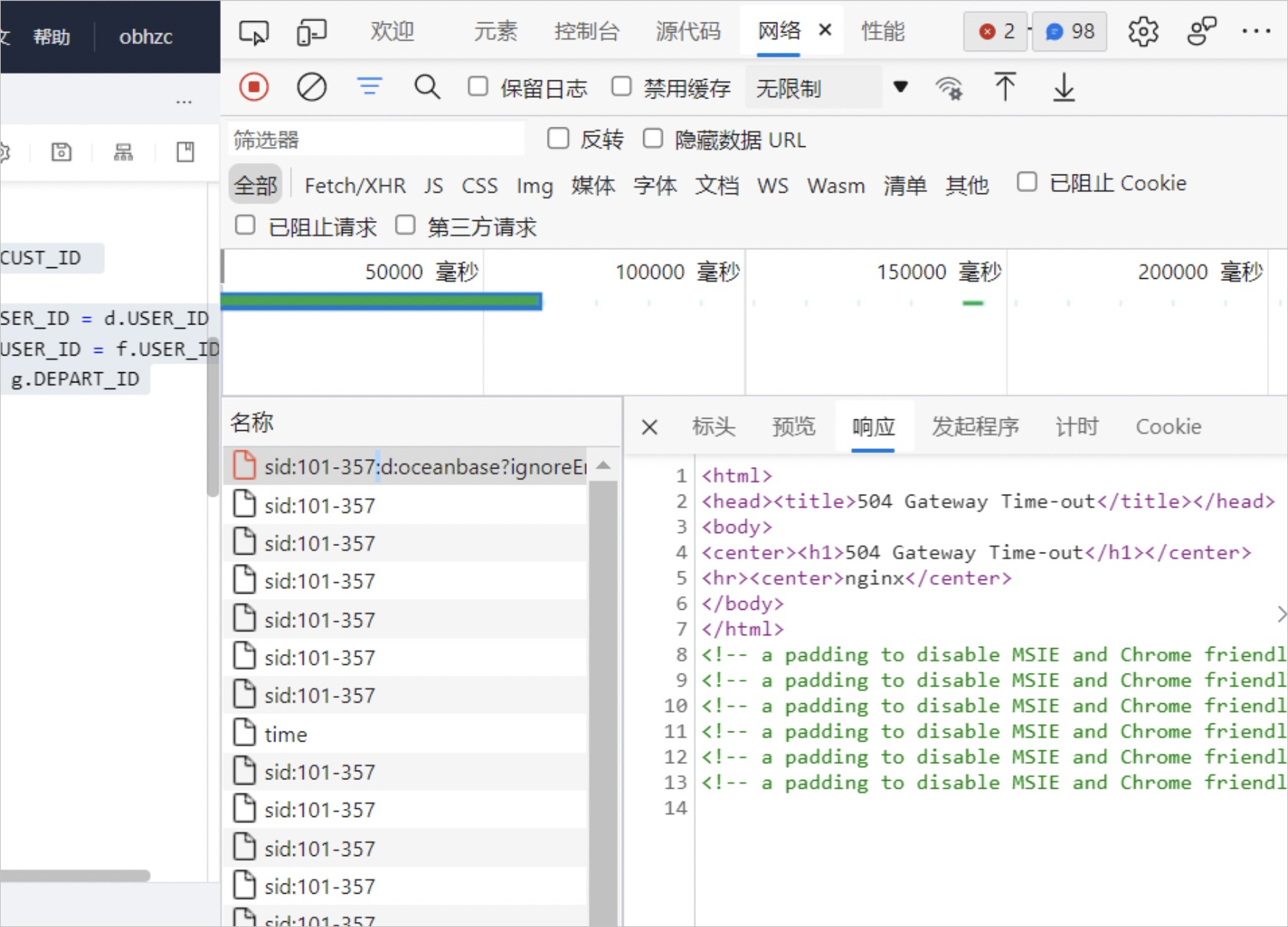Switch to the 预览 tab
This screenshot has width=1288, height=927.
pos(793,427)
